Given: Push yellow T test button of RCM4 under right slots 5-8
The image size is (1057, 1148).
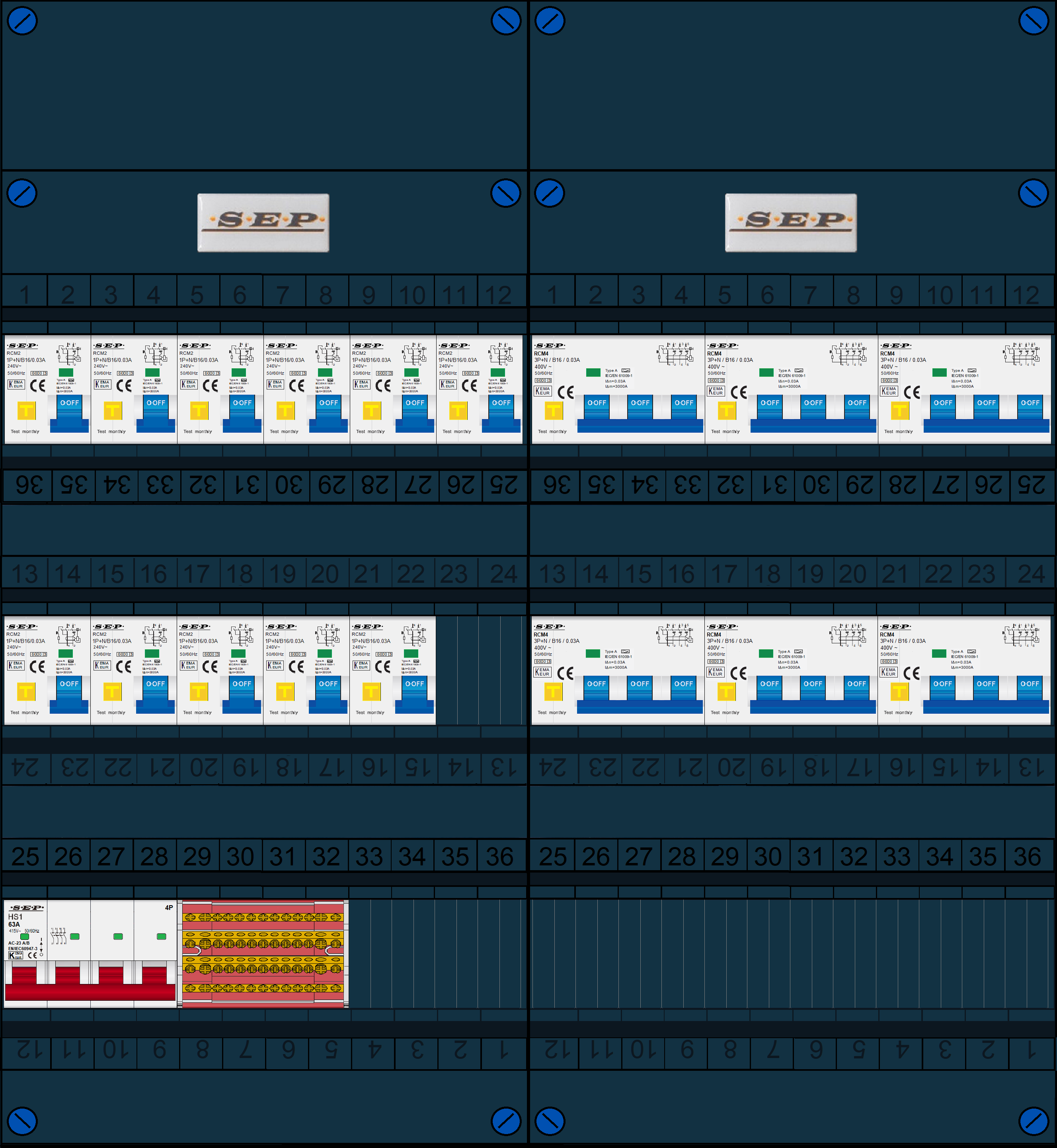Looking at the screenshot, I should (x=727, y=410).
